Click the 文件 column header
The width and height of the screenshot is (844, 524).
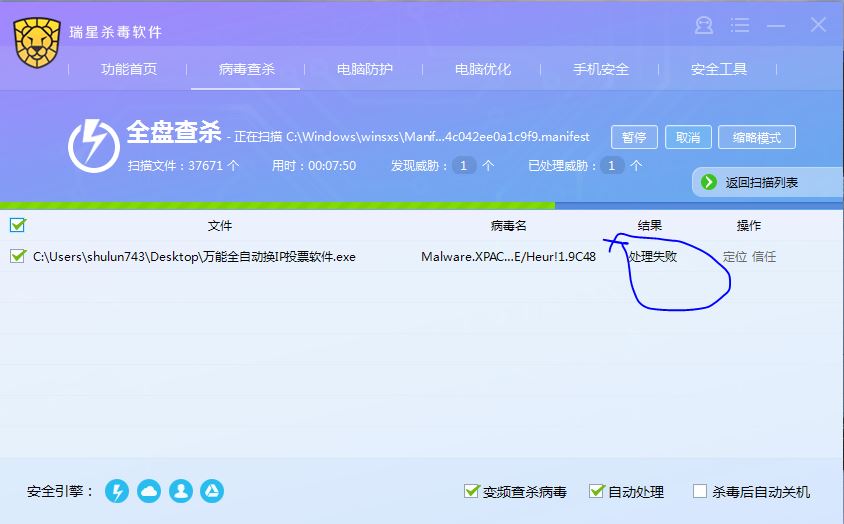(x=220, y=226)
